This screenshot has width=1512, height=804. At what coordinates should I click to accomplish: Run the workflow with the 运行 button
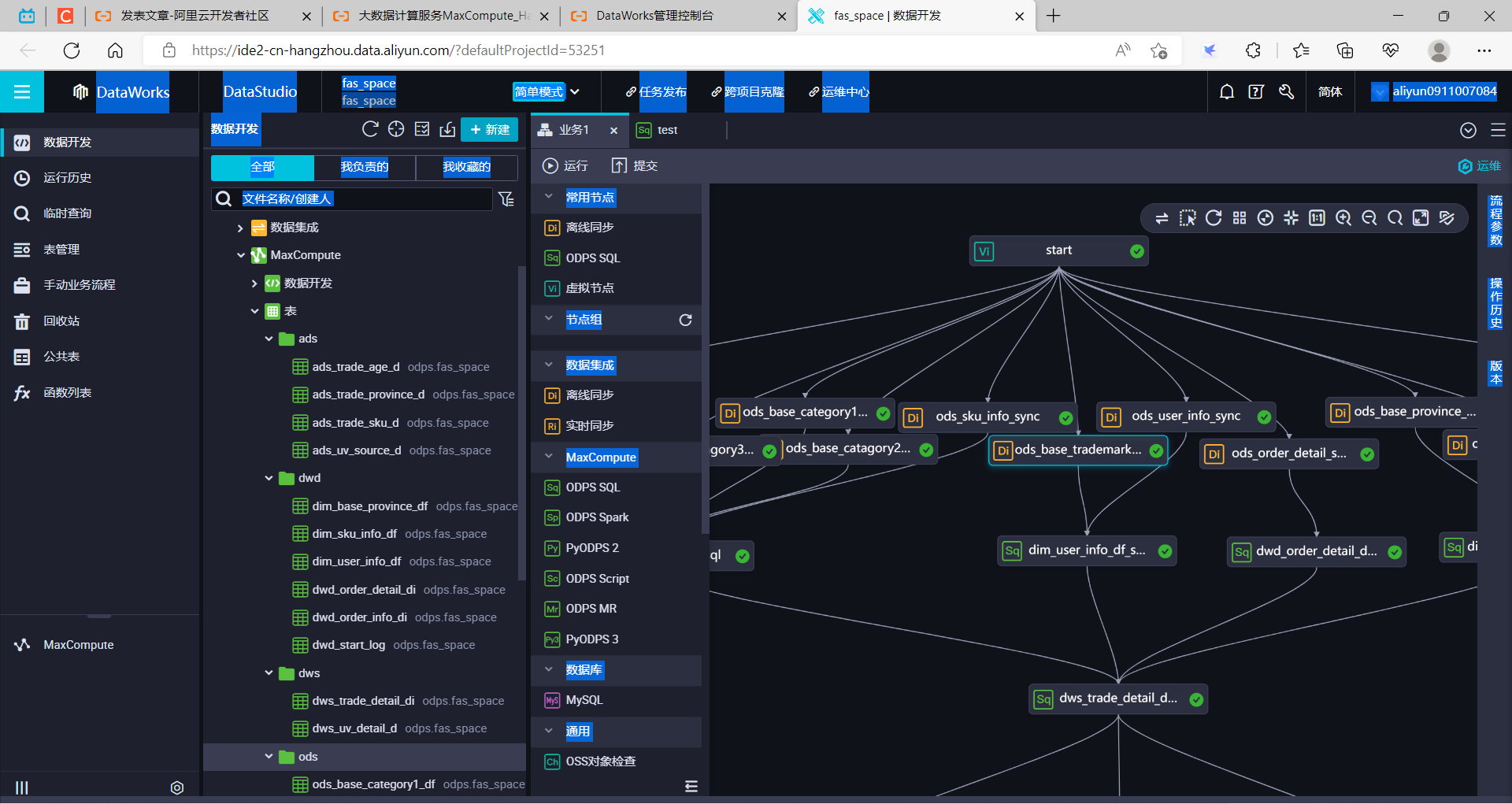(565, 165)
